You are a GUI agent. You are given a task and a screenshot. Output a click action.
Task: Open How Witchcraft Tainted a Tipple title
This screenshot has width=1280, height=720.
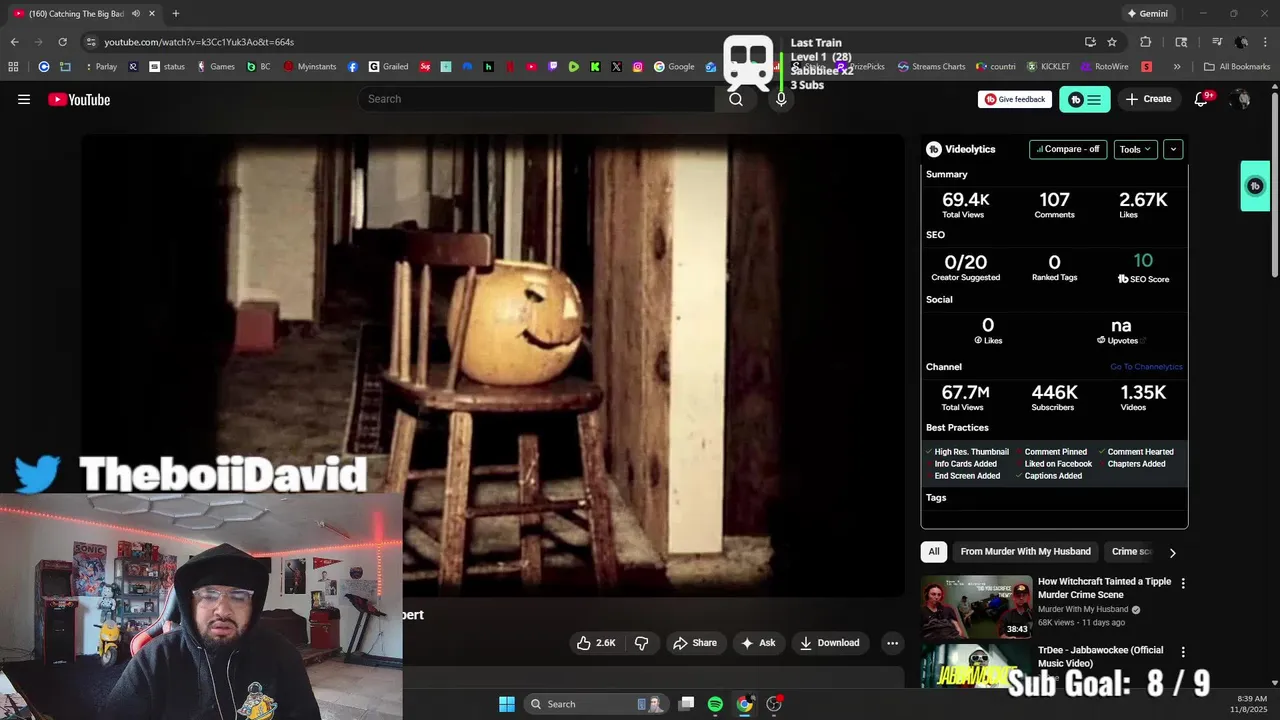pyautogui.click(x=1104, y=588)
